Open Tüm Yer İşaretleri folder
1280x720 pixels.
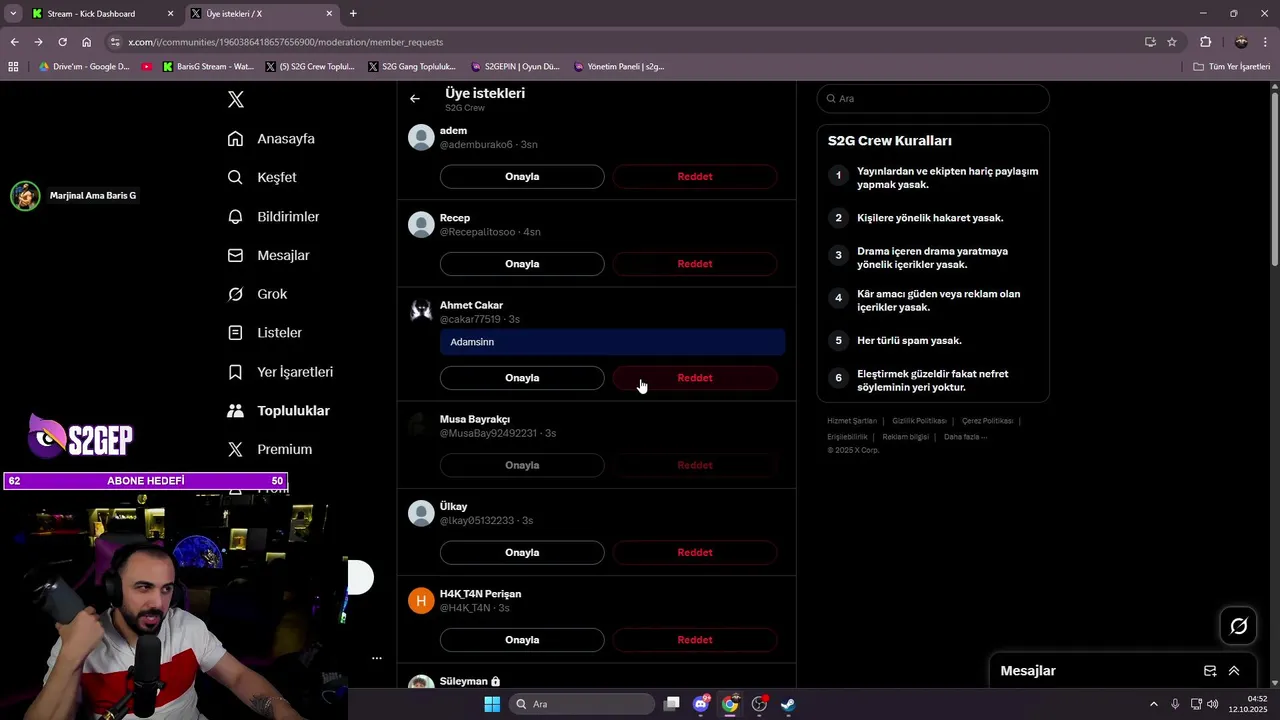(x=1232, y=67)
